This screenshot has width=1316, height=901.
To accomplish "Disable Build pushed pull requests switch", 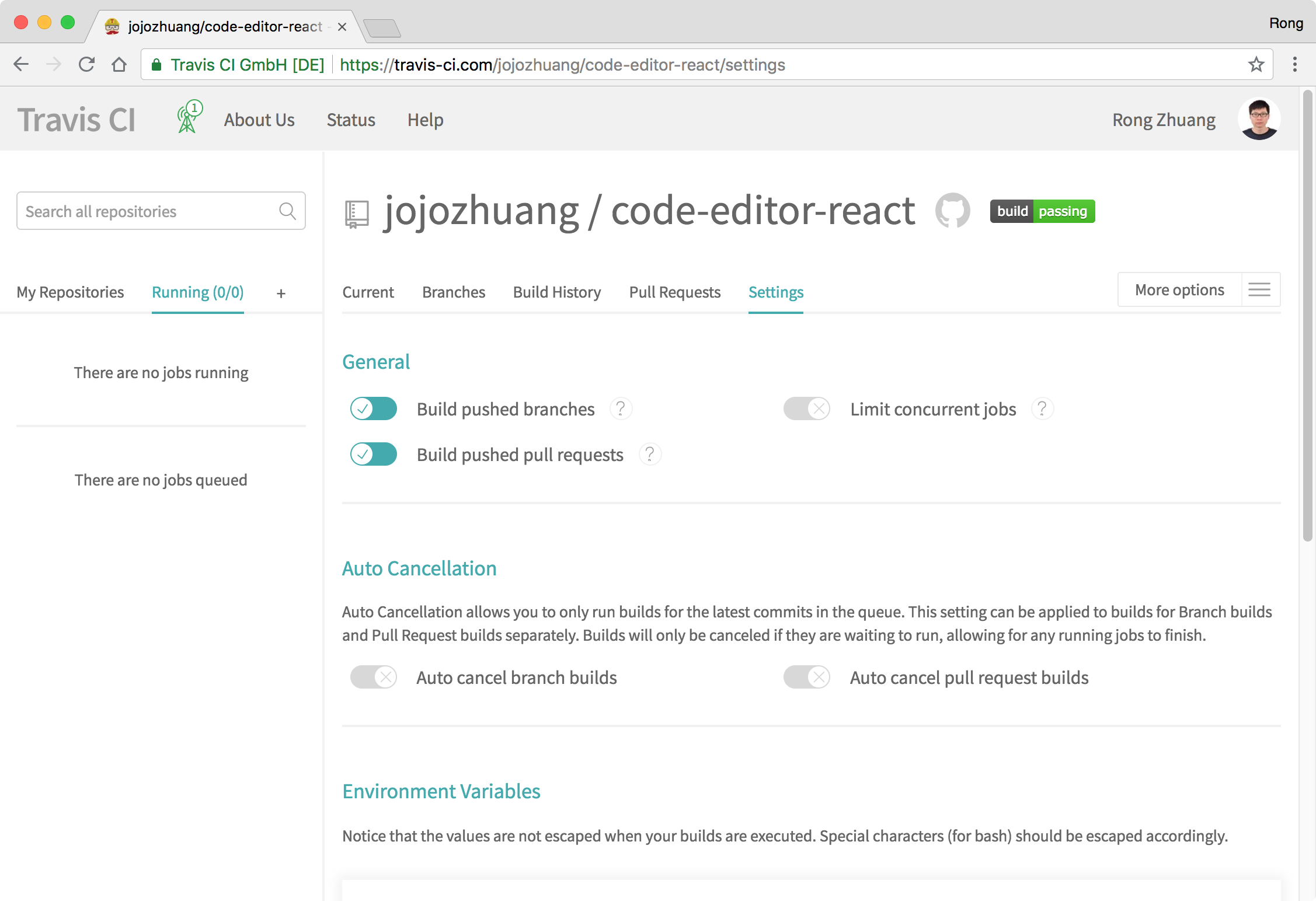I will click(374, 454).
